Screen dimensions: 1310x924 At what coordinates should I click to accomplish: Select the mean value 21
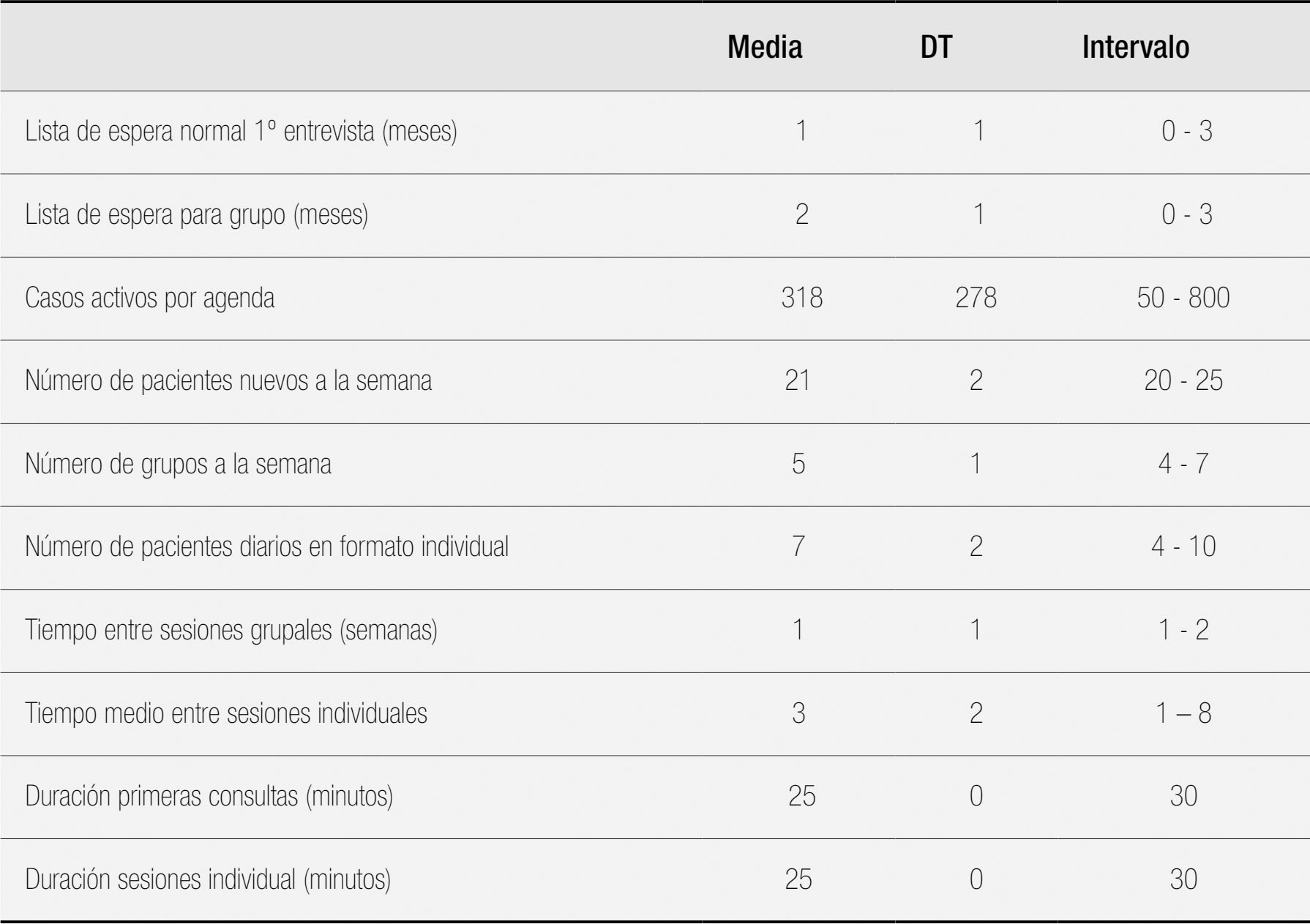click(798, 381)
